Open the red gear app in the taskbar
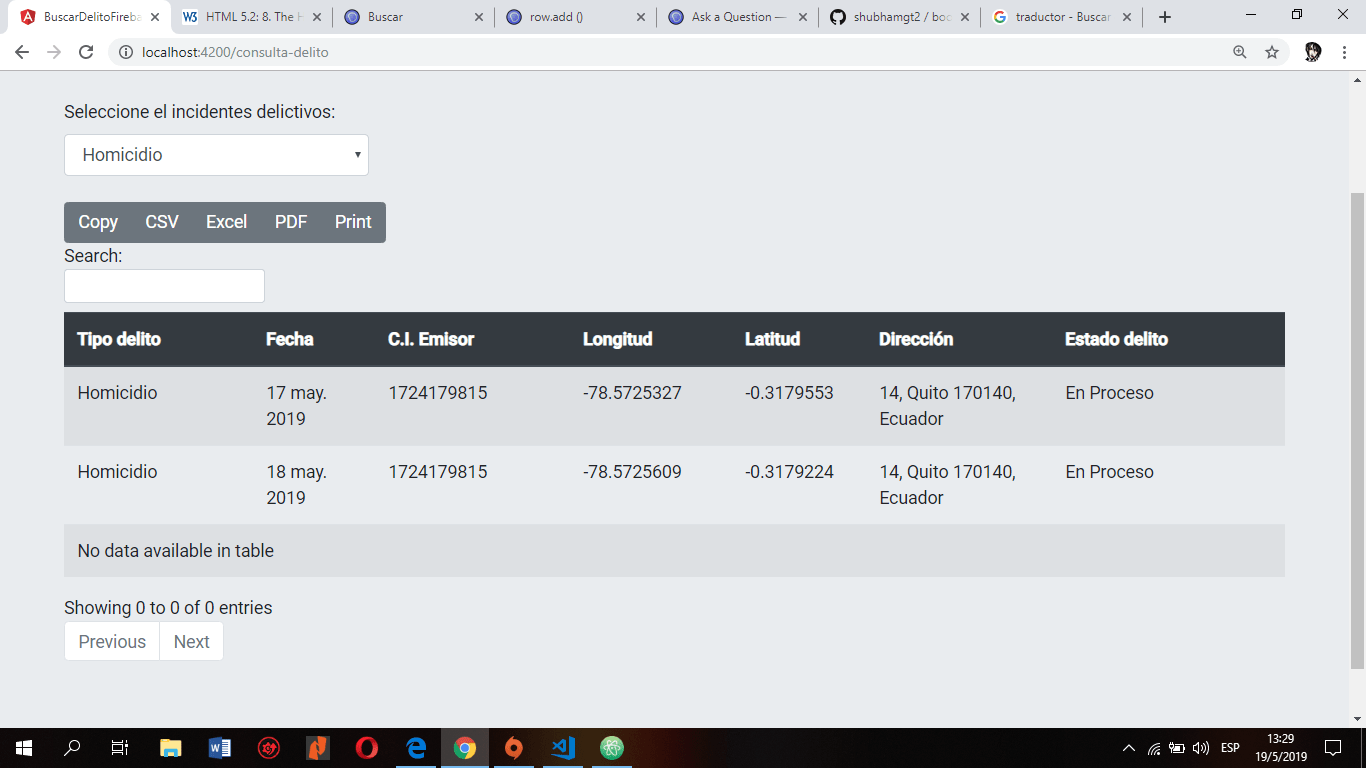 coord(269,747)
